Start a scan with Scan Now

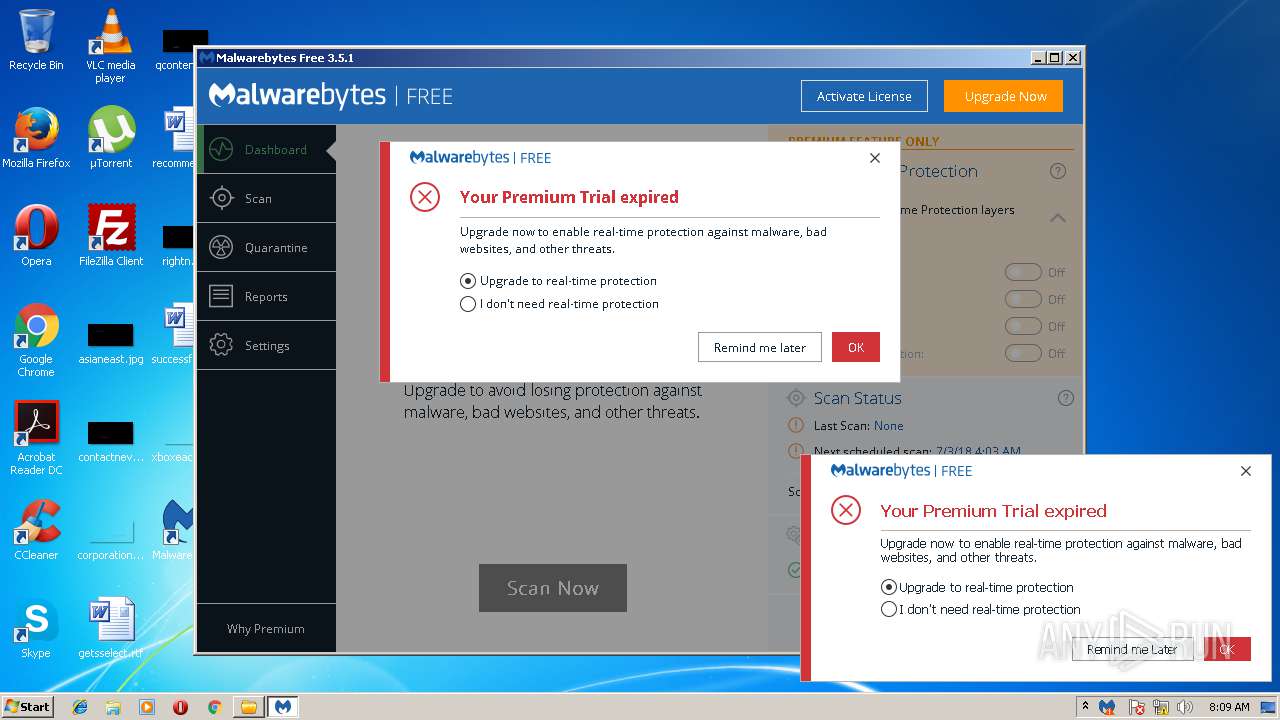(553, 588)
